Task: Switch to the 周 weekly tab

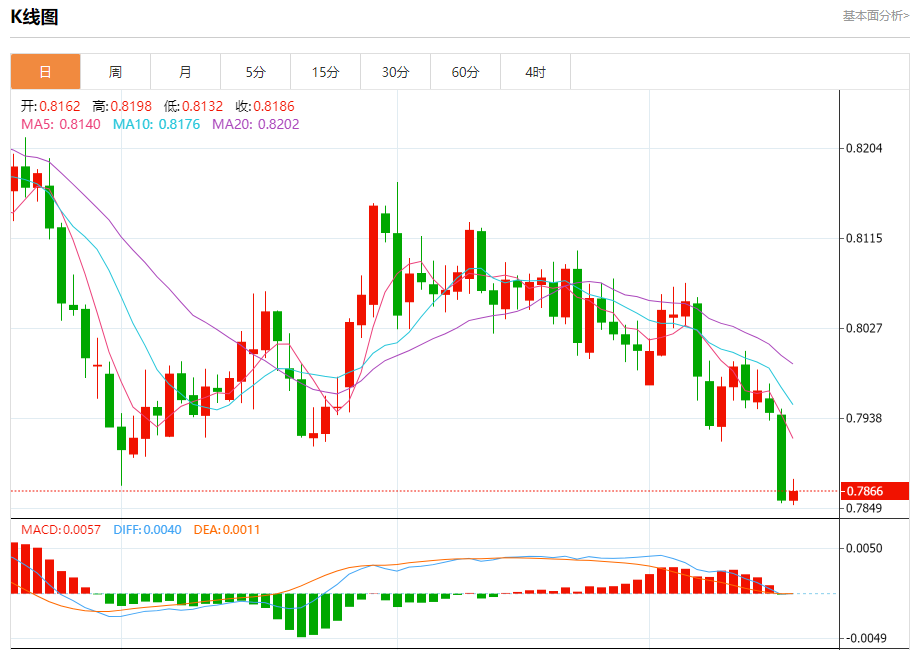Action: coord(116,72)
